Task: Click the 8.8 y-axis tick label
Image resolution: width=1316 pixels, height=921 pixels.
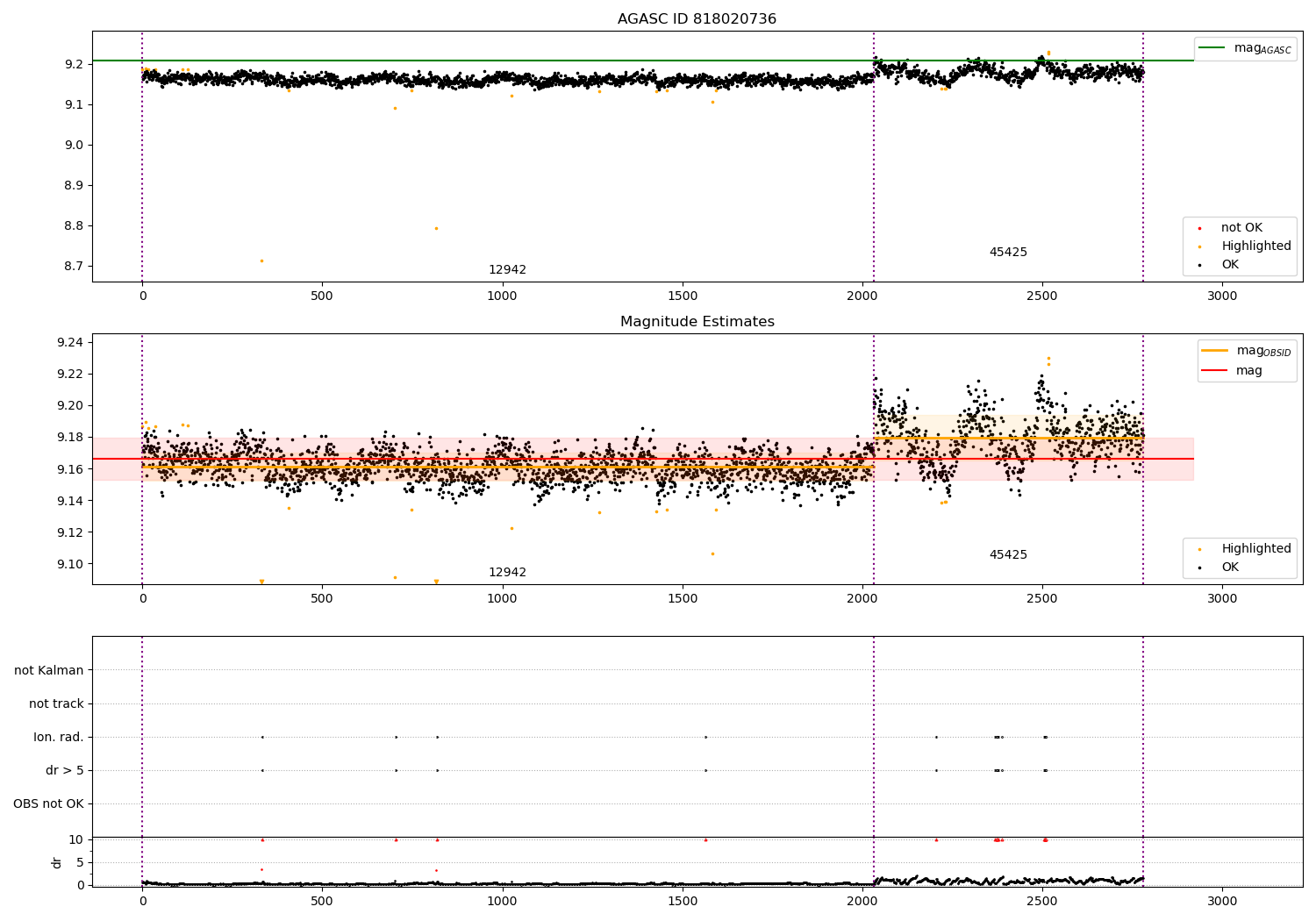Action: [x=74, y=226]
